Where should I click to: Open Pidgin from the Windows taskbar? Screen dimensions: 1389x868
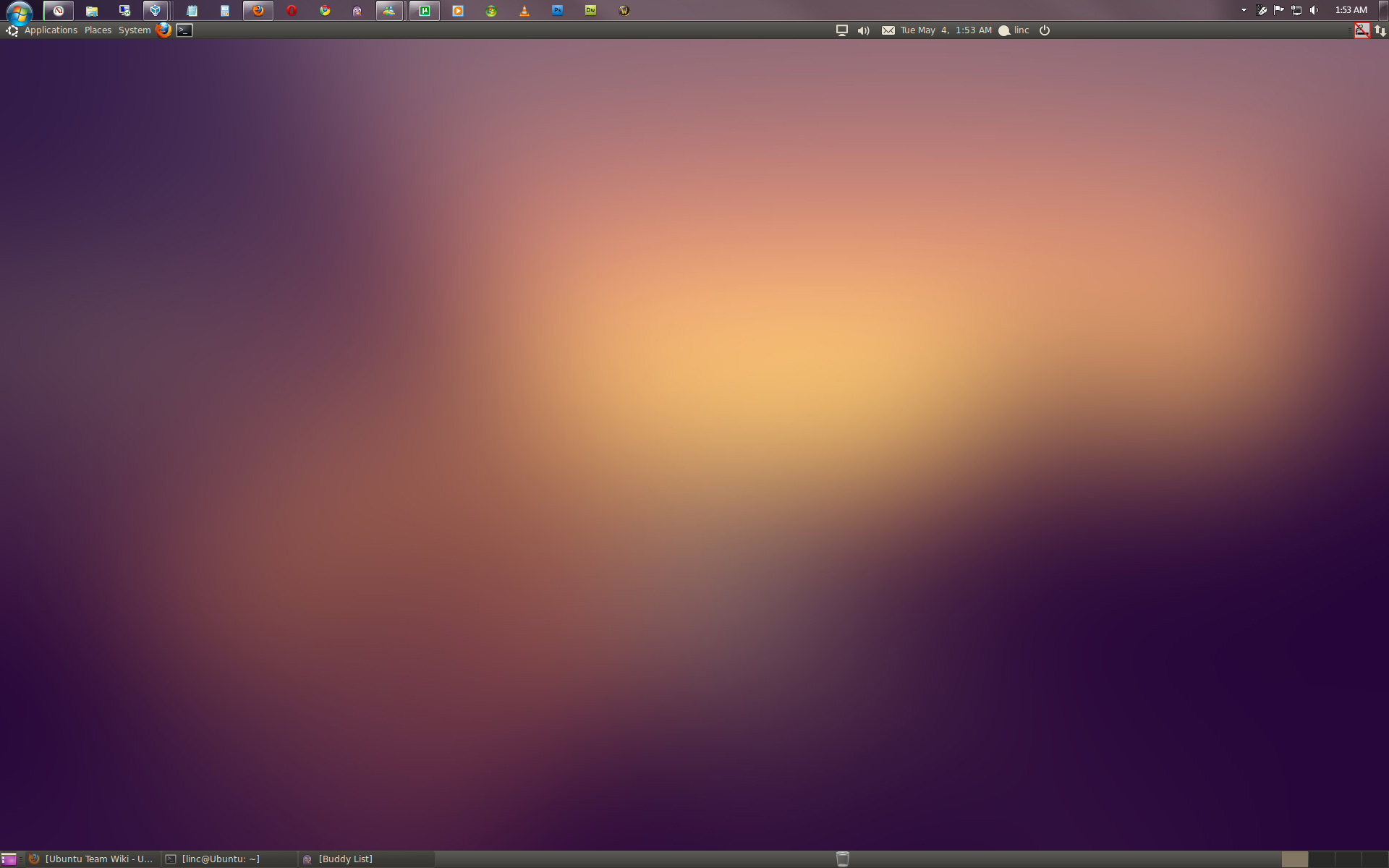click(357, 11)
